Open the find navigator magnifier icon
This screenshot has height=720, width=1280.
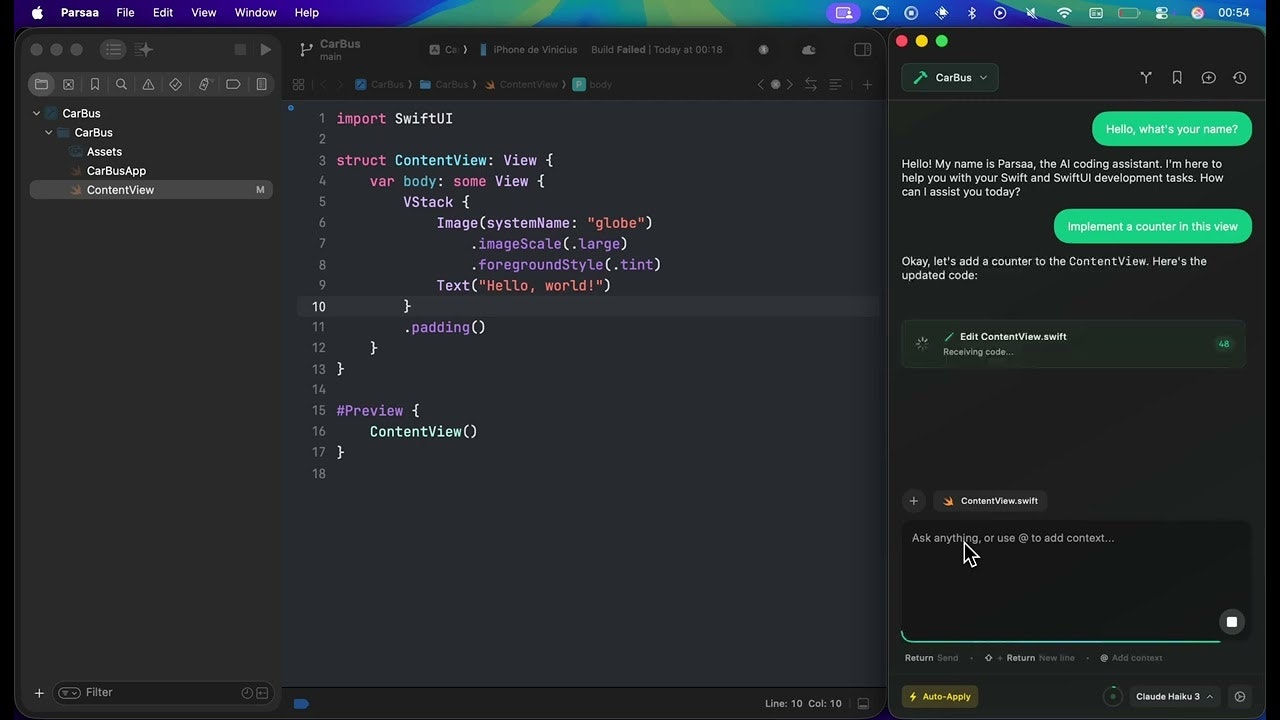point(121,84)
